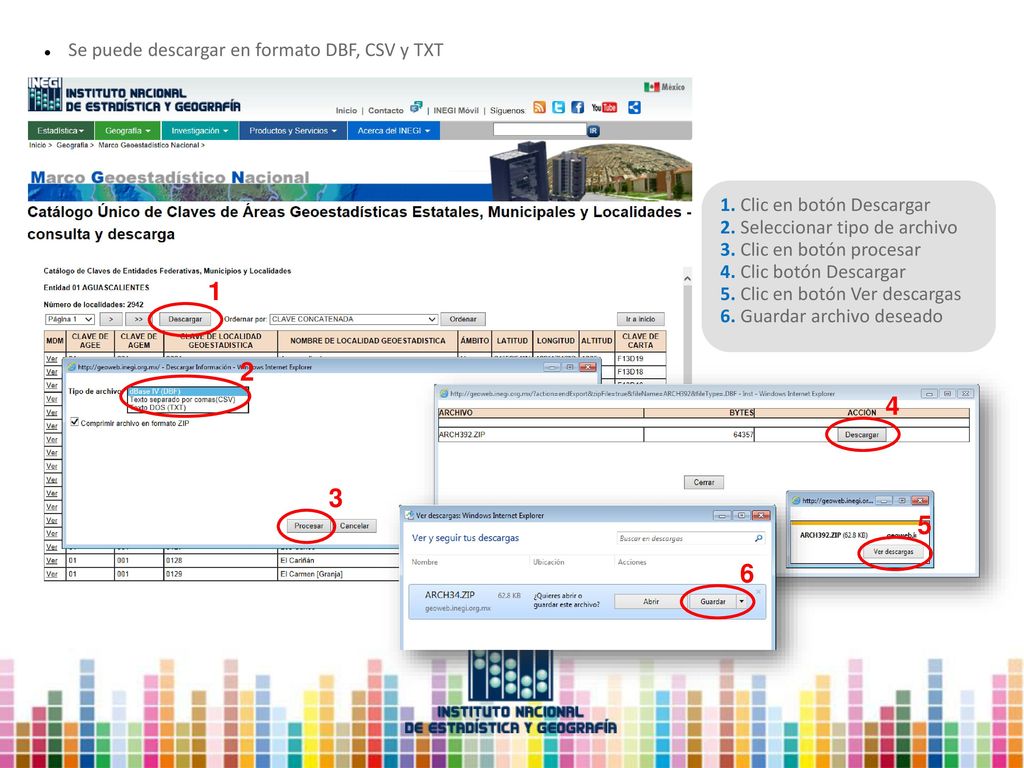Click the Procesar button
Viewport: 1024px width, 768px height.
[308, 526]
